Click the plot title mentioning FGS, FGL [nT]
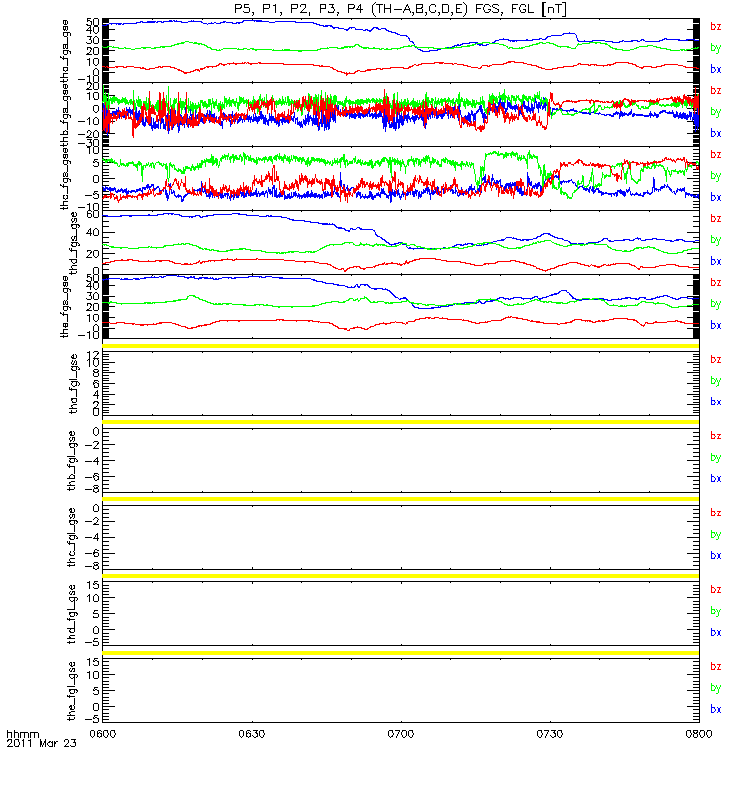The width and height of the screenshot is (750, 800). [x=400, y=9]
